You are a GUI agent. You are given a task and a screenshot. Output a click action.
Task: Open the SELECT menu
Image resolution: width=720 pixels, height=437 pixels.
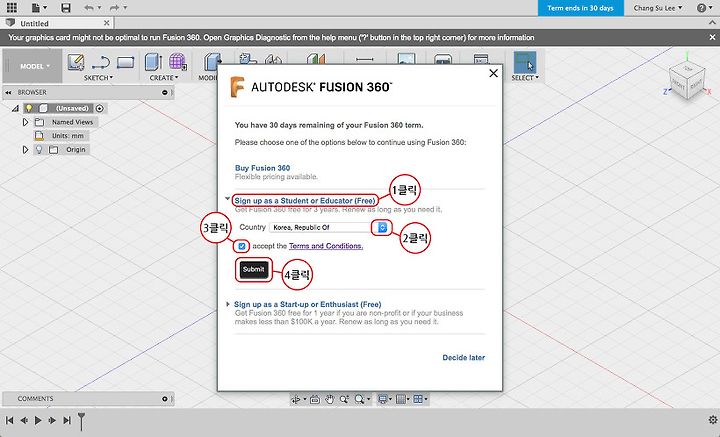524,78
